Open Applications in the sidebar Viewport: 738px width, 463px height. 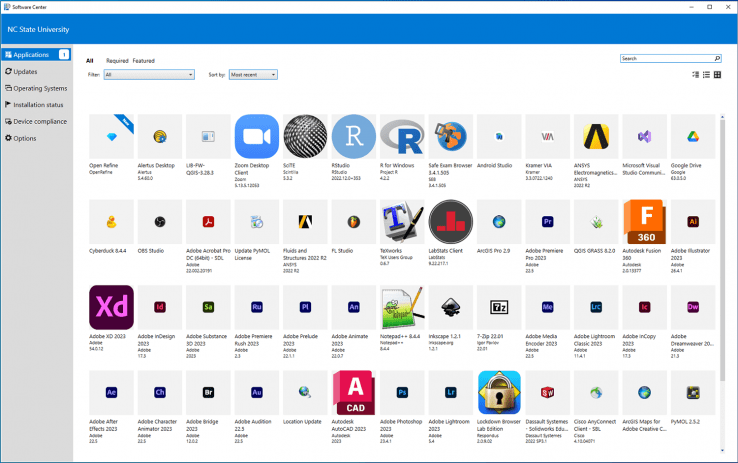point(36,55)
